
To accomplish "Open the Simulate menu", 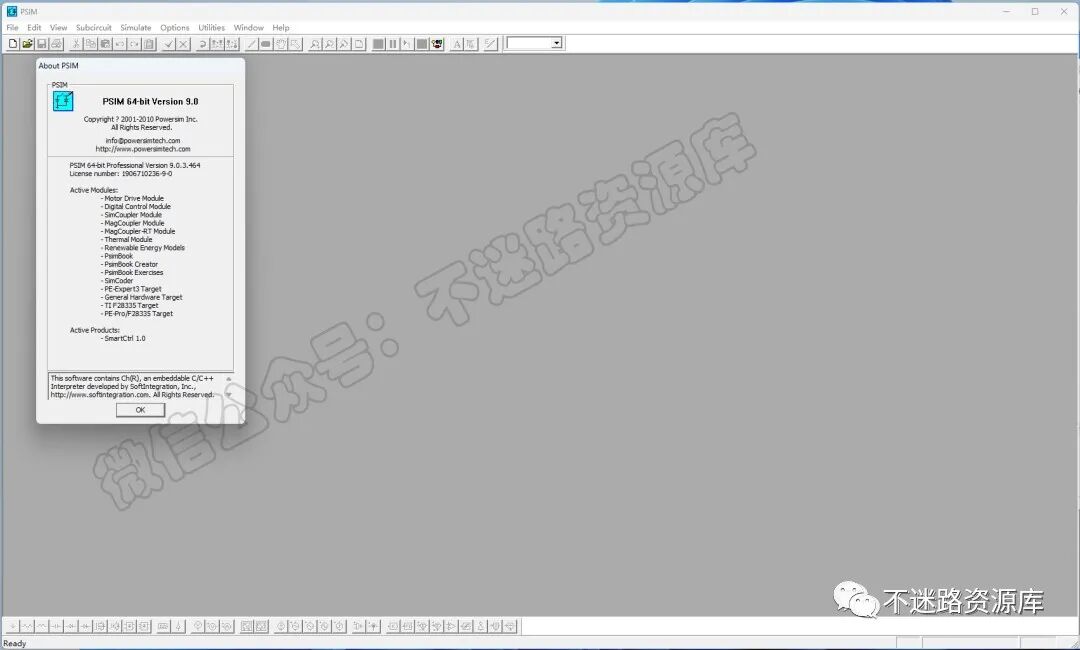I will (136, 28).
